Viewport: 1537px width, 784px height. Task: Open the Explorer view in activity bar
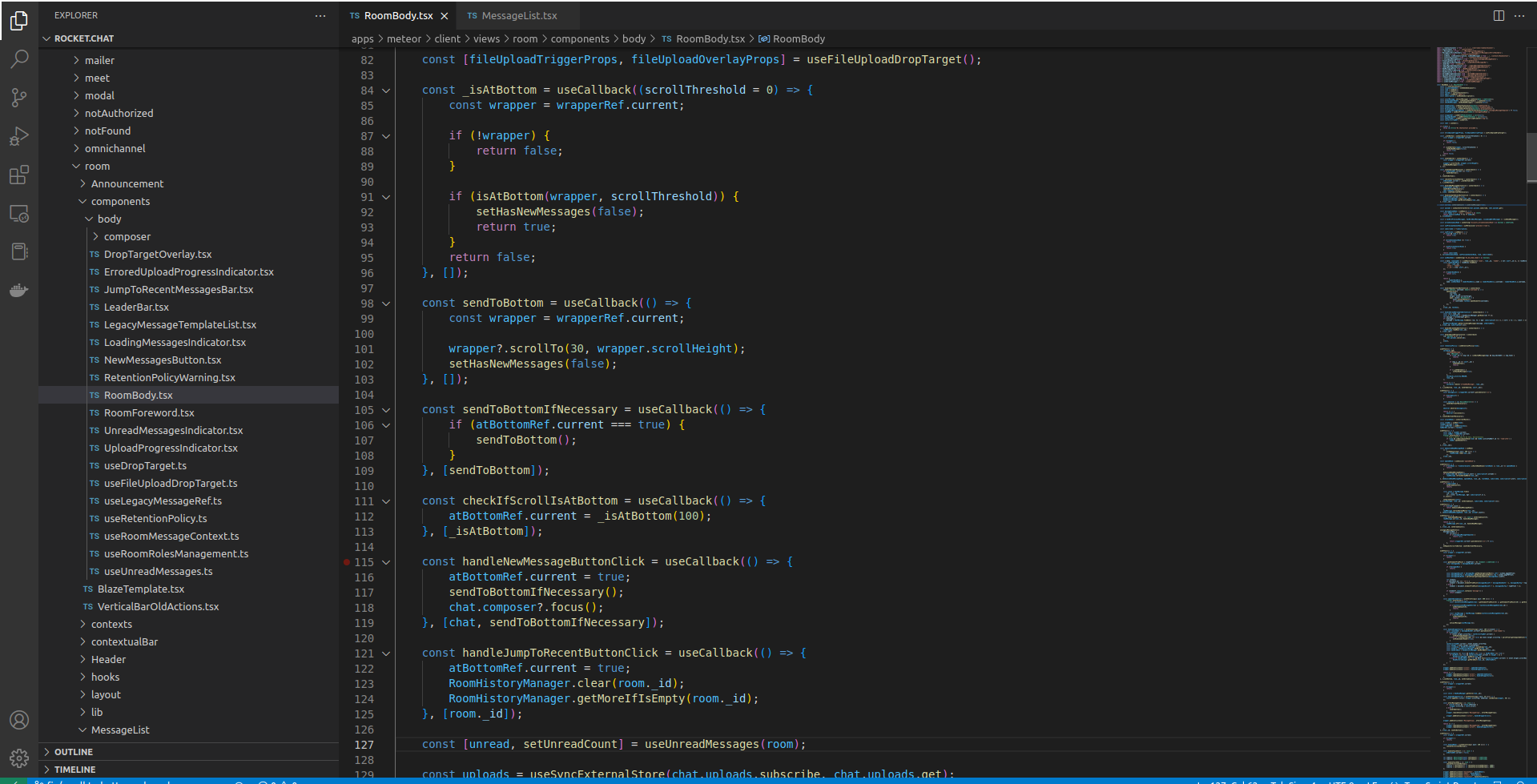pyautogui.click(x=19, y=21)
